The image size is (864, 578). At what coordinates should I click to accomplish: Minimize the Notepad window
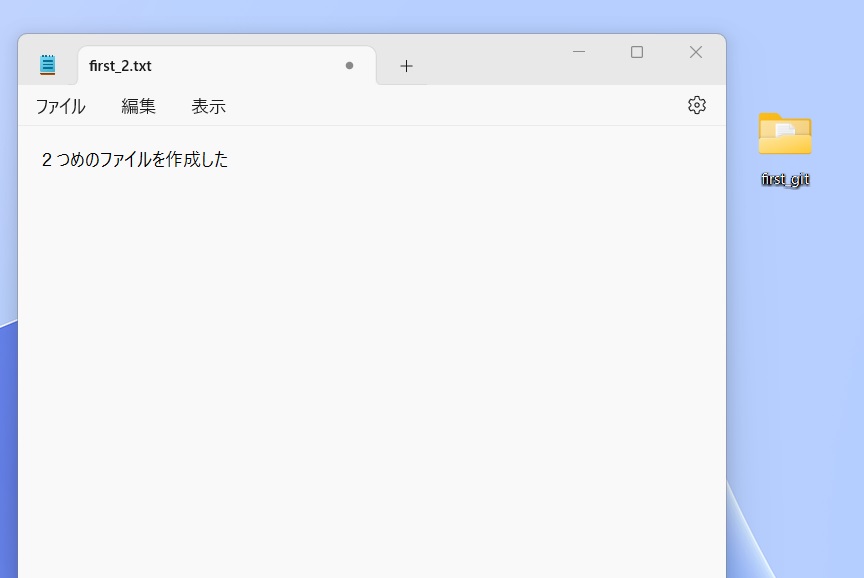578,52
